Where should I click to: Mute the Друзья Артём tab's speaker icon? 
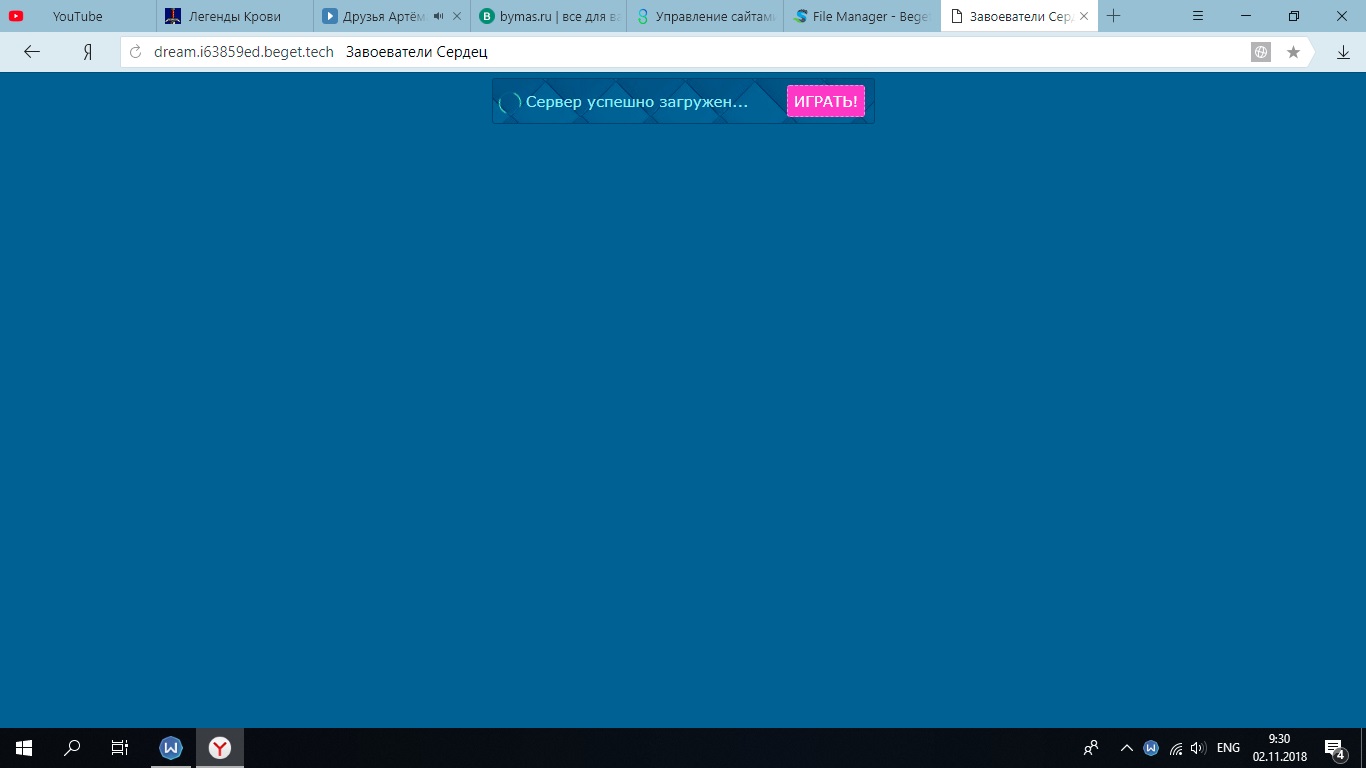coord(438,16)
